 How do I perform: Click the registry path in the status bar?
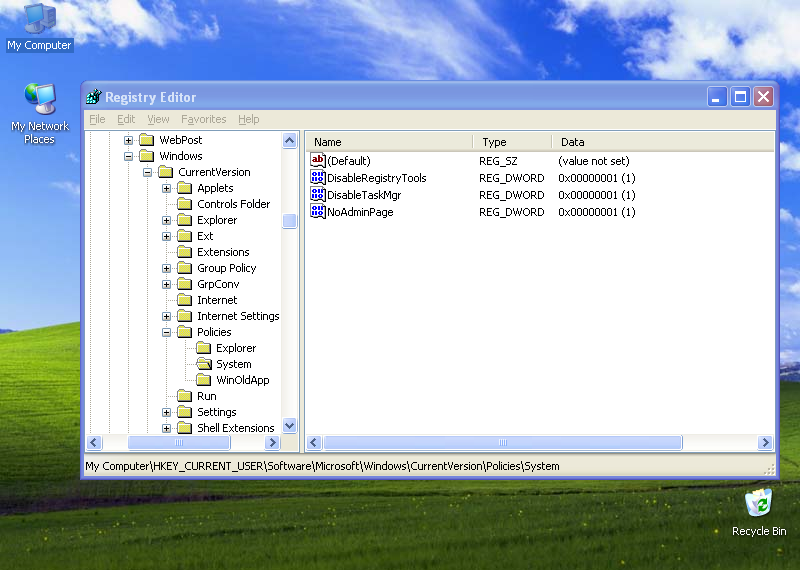click(322, 466)
